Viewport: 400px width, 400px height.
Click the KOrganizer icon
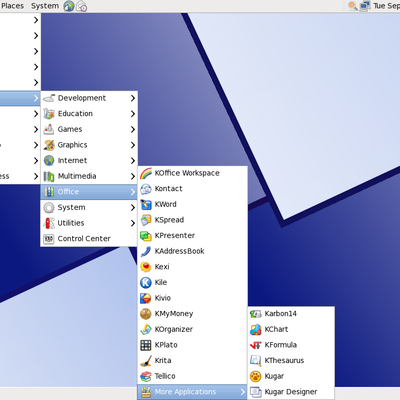pyautogui.click(x=146, y=329)
